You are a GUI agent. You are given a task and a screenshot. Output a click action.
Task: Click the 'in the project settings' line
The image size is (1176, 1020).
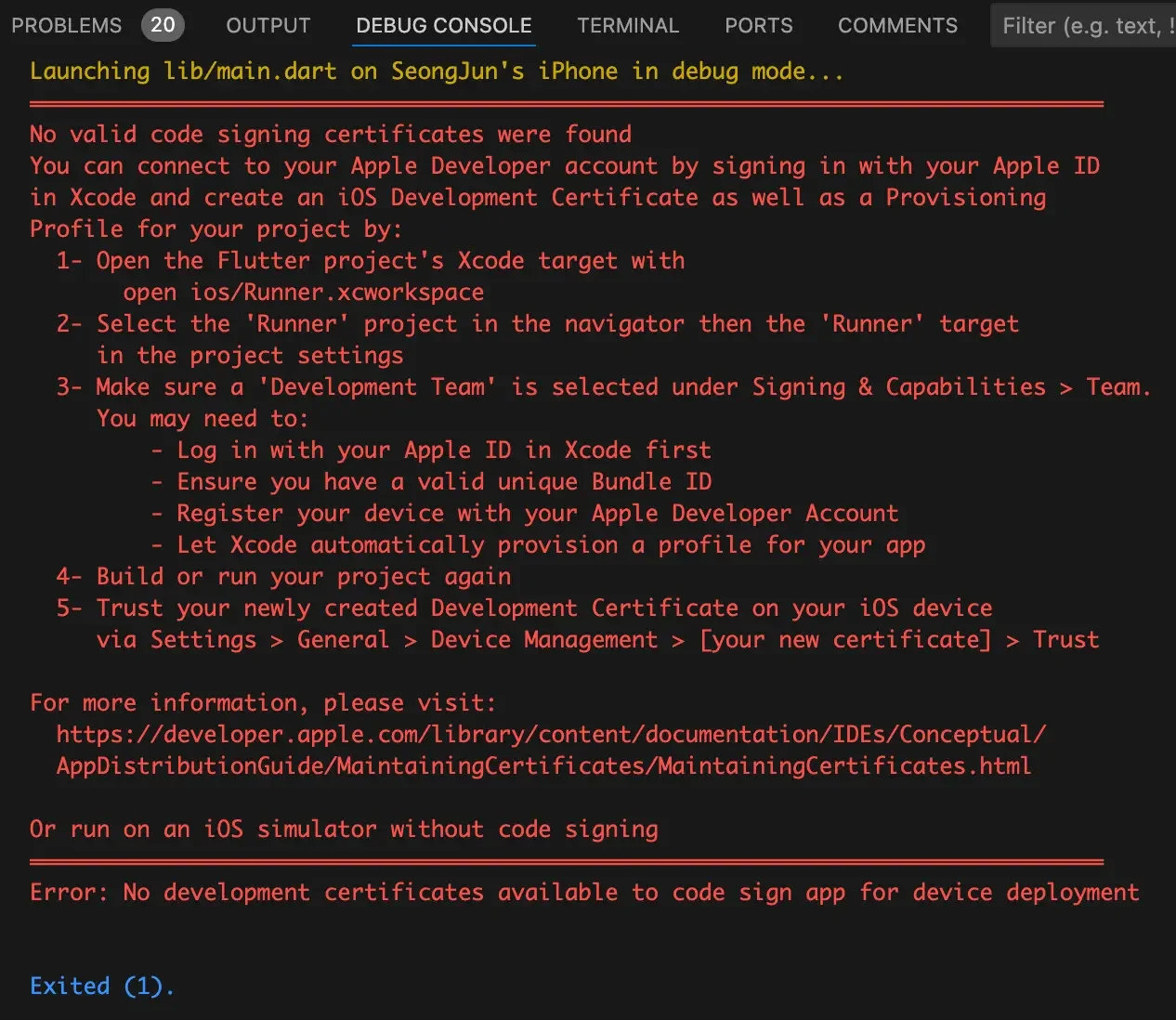[x=250, y=356]
